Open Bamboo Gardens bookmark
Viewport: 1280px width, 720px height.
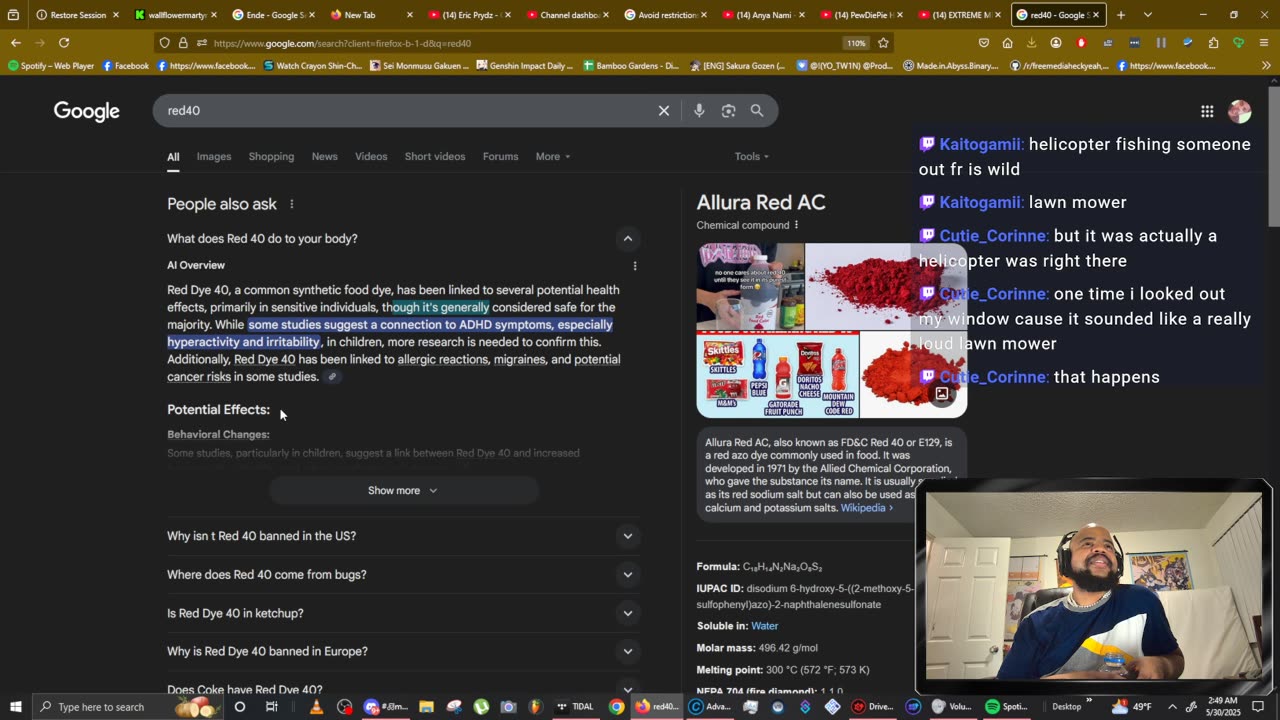(631, 66)
